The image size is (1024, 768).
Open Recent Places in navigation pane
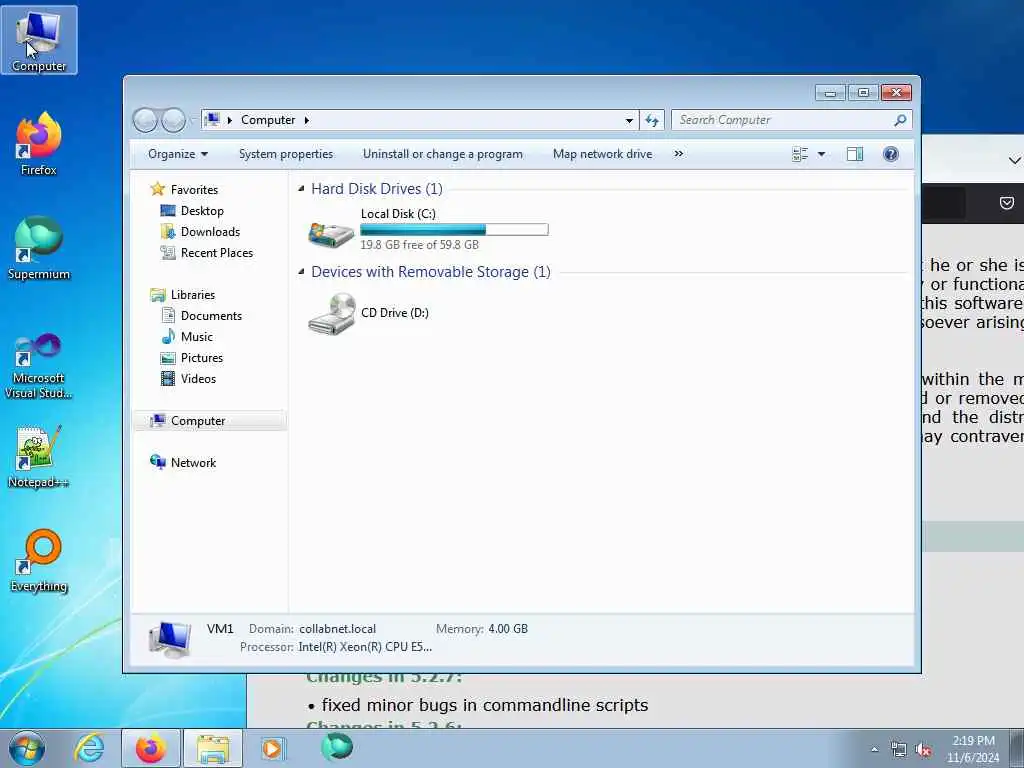click(217, 252)
